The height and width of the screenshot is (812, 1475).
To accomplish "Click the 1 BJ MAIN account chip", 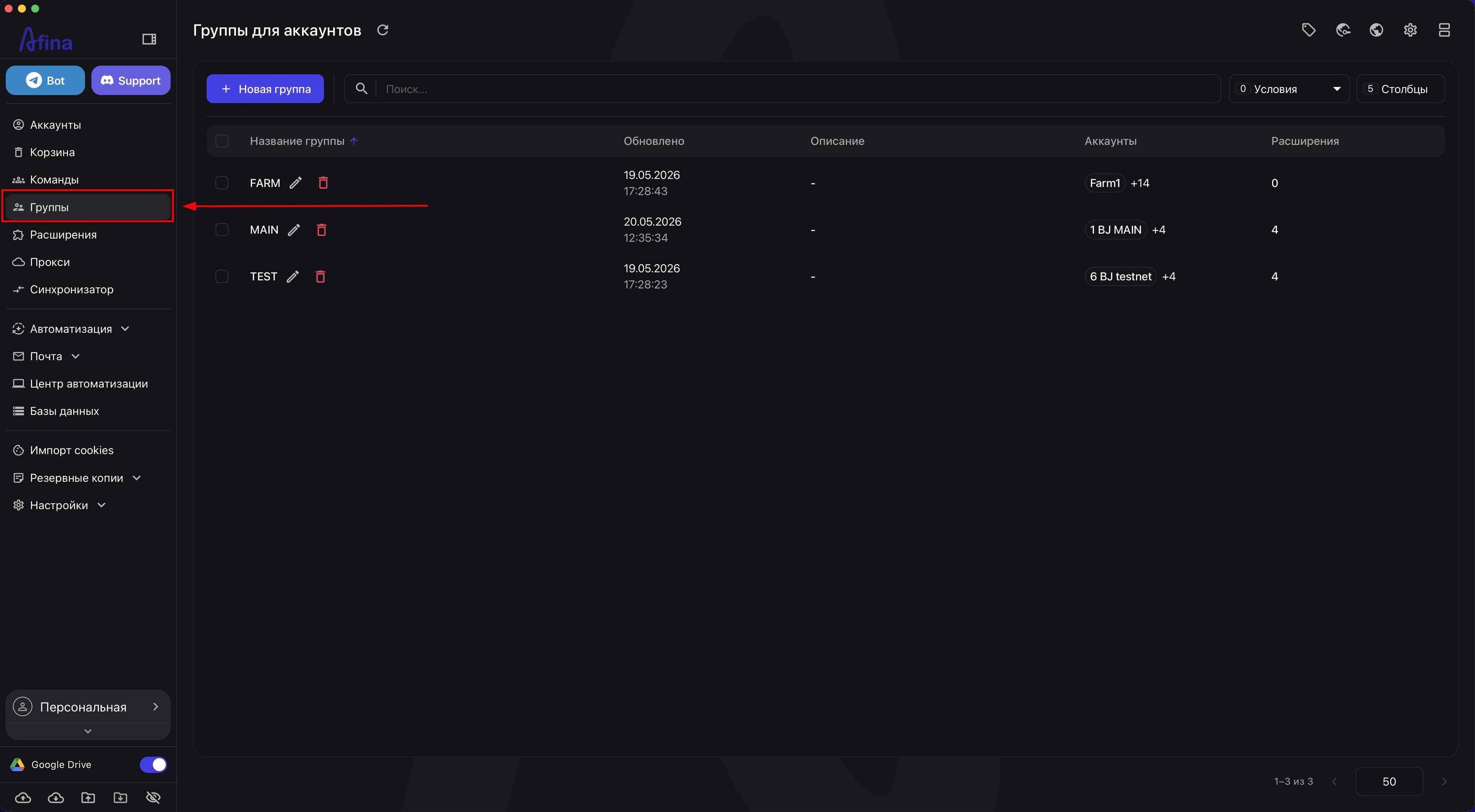I will click(x=1115, y=230).
